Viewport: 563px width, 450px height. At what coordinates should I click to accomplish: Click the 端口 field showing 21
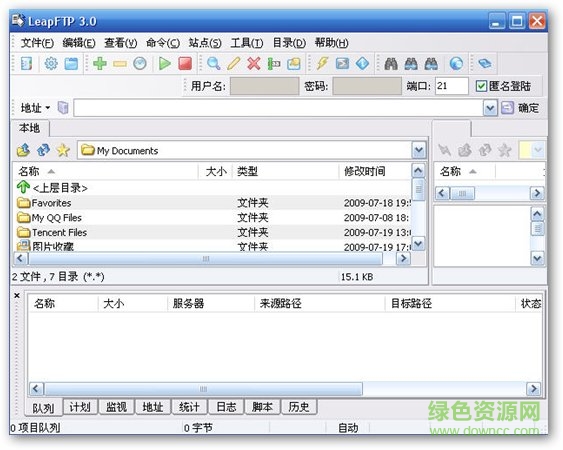452,86
